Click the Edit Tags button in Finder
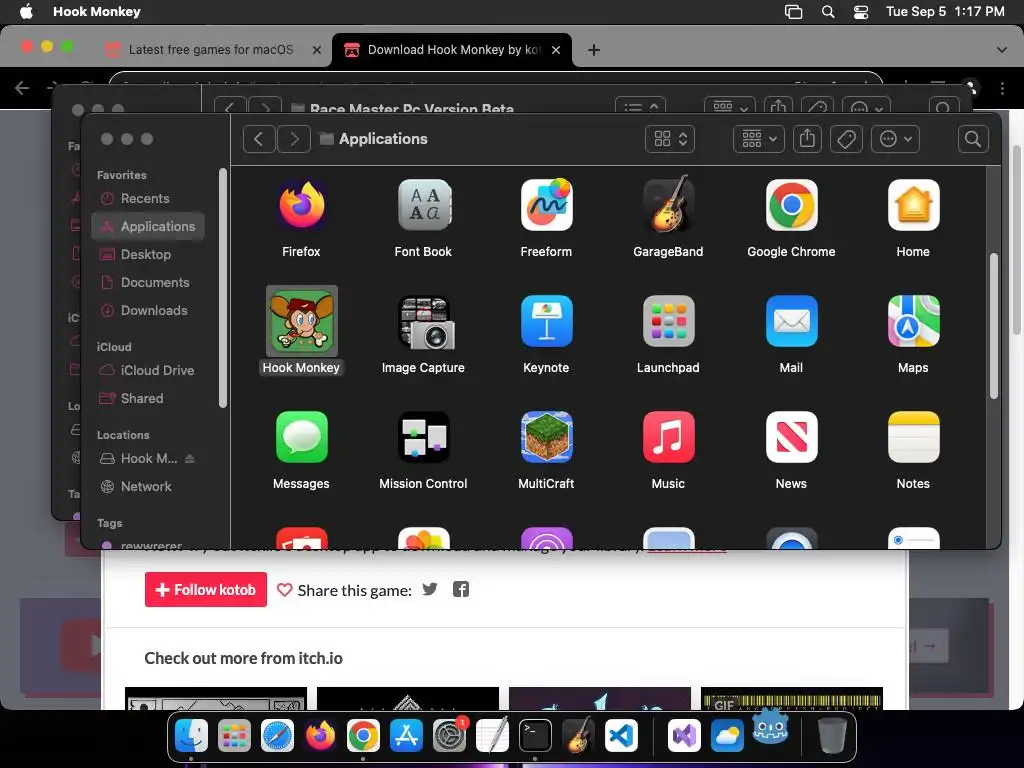Image resolution: width=1024 pixels, height=768 pixels. (x=846, y=139)
